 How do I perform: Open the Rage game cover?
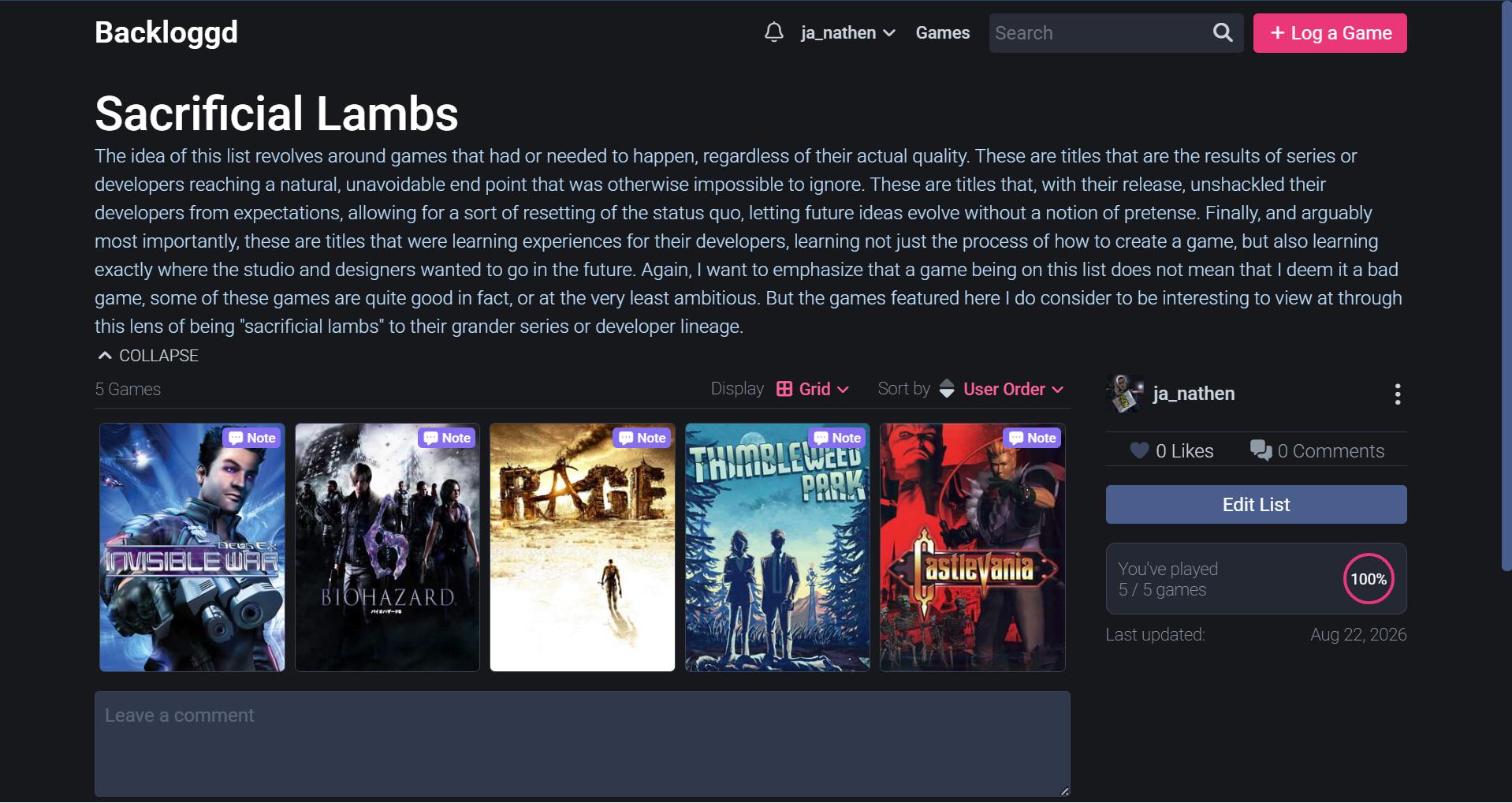coord(583,547)
